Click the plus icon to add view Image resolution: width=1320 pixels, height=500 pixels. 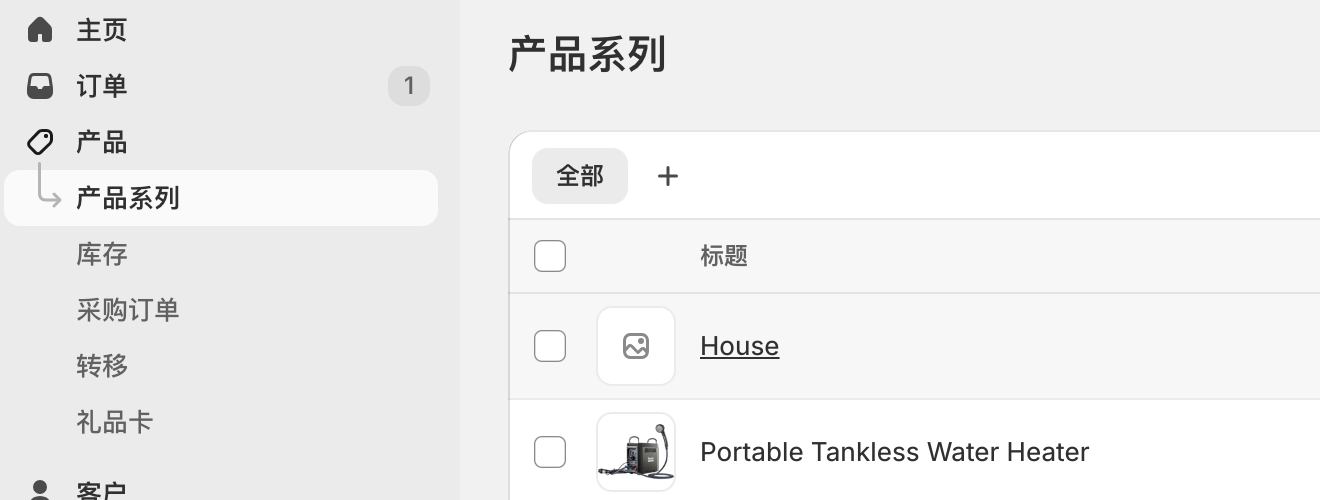(668, 176)
